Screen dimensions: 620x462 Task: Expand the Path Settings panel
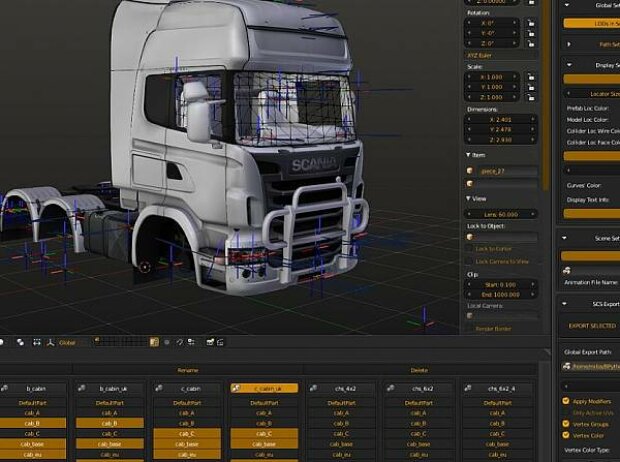[x=569, y=44]
